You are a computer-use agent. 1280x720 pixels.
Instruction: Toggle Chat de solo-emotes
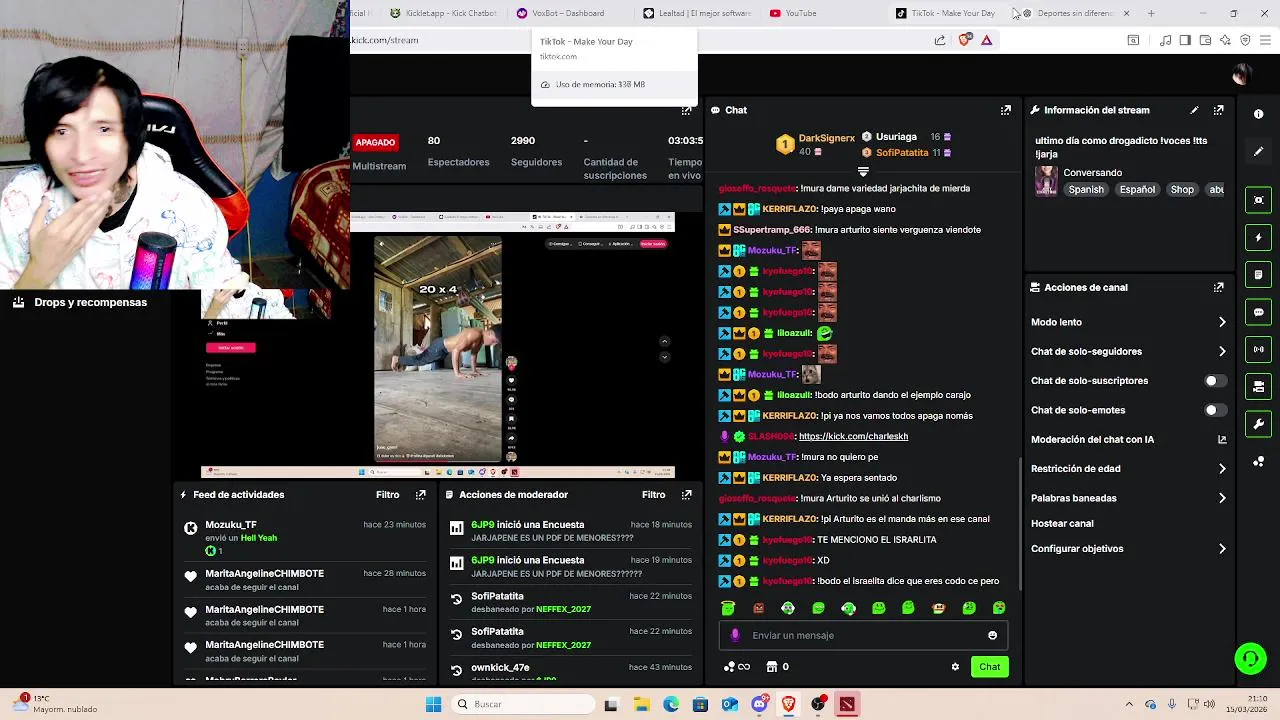tap(1215, 410)
